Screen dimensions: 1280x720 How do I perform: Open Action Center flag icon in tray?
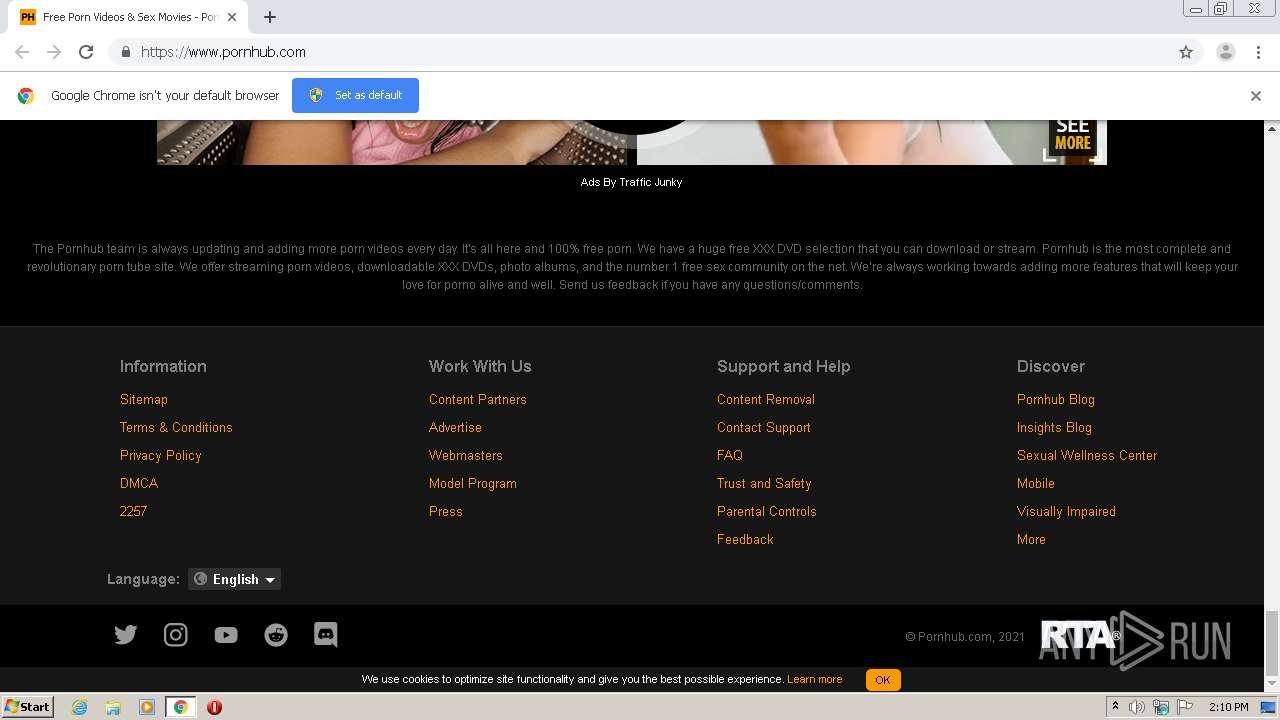point(1185,707)
